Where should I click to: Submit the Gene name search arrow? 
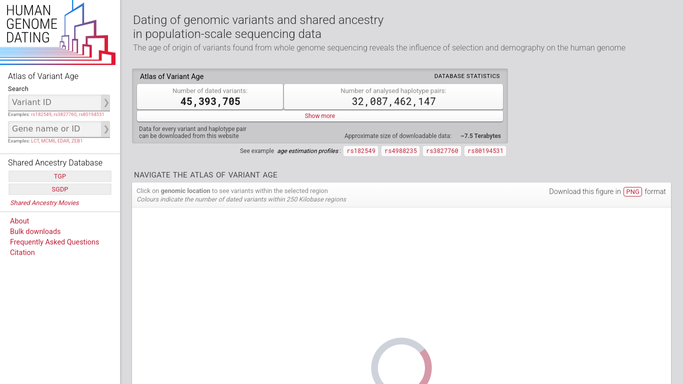click(x=106, y=129)
